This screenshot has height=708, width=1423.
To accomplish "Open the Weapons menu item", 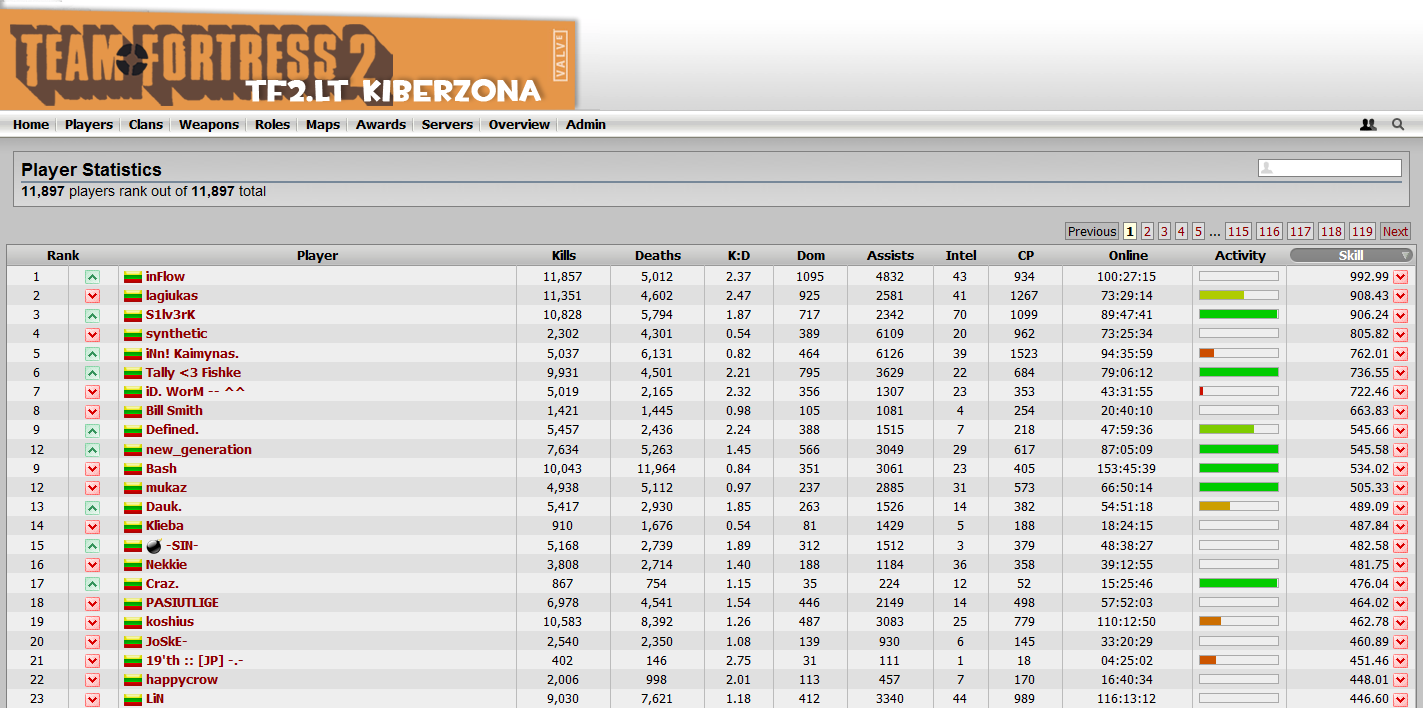I will click(x=209, y=125).
